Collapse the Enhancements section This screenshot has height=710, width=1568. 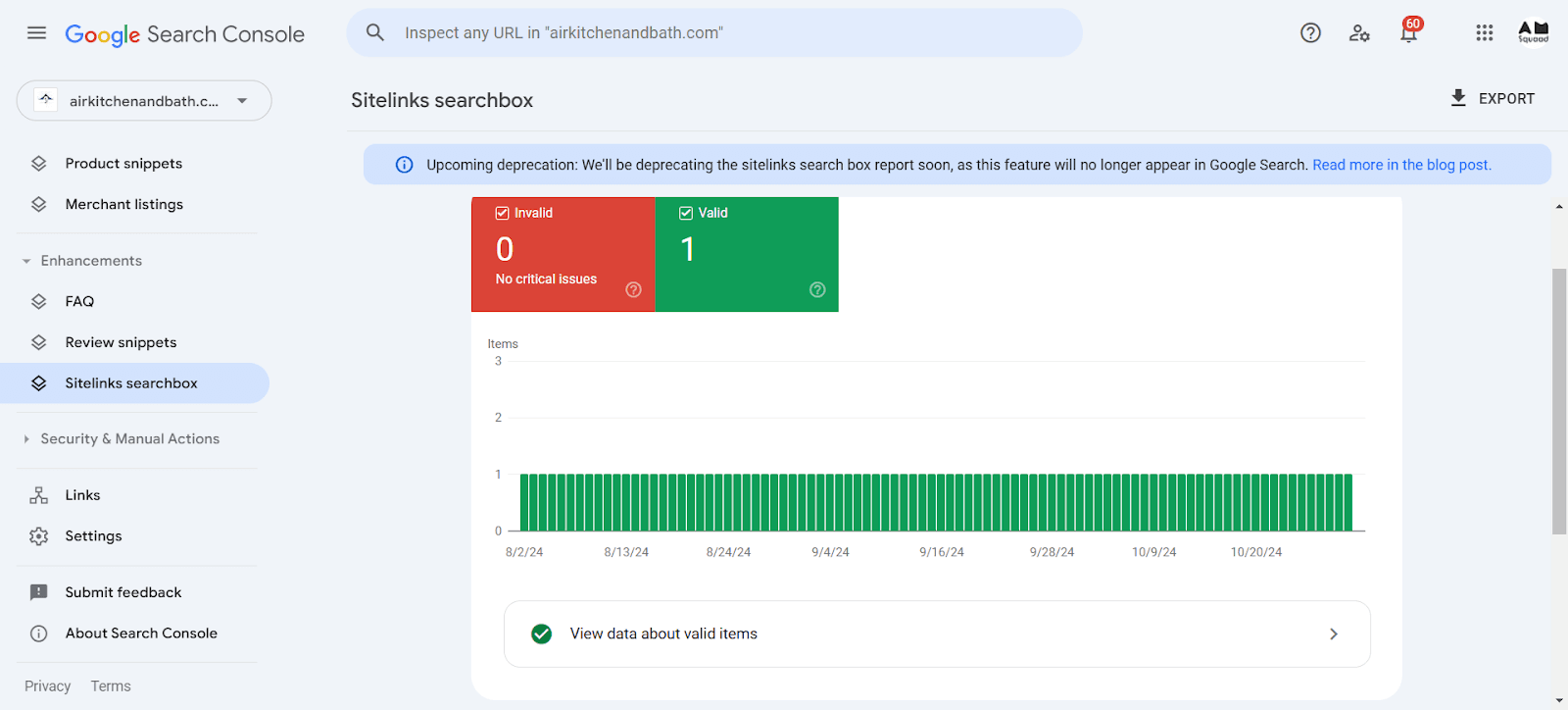click(26, 261)
